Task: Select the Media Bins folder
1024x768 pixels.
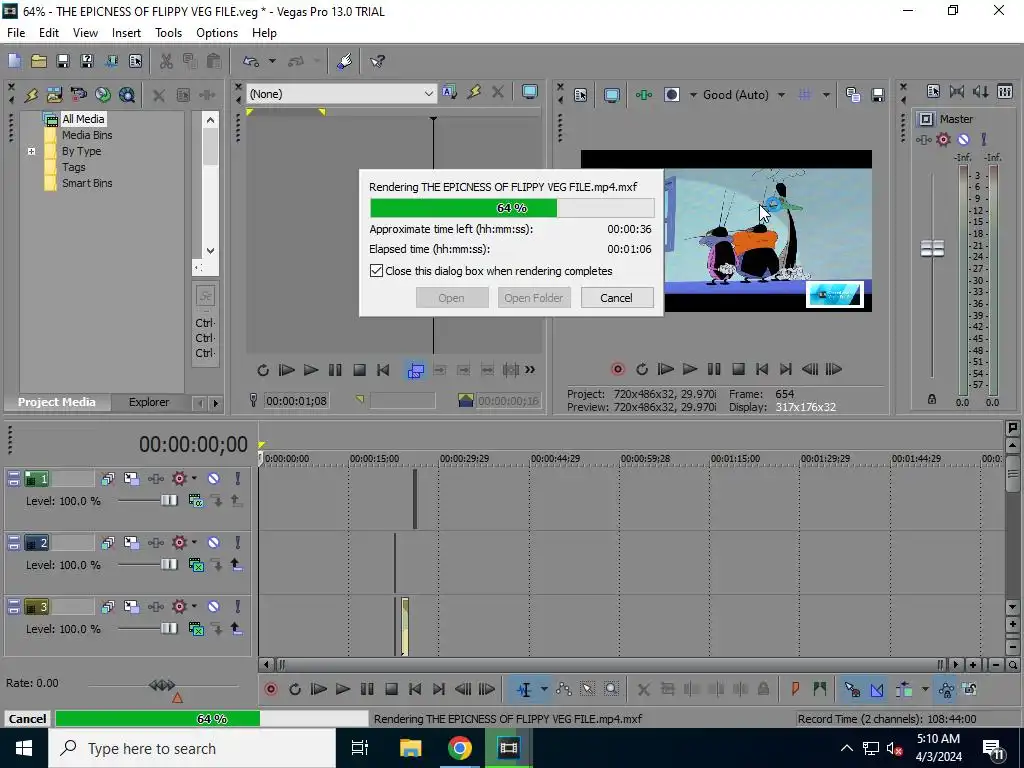Action: 87,135
